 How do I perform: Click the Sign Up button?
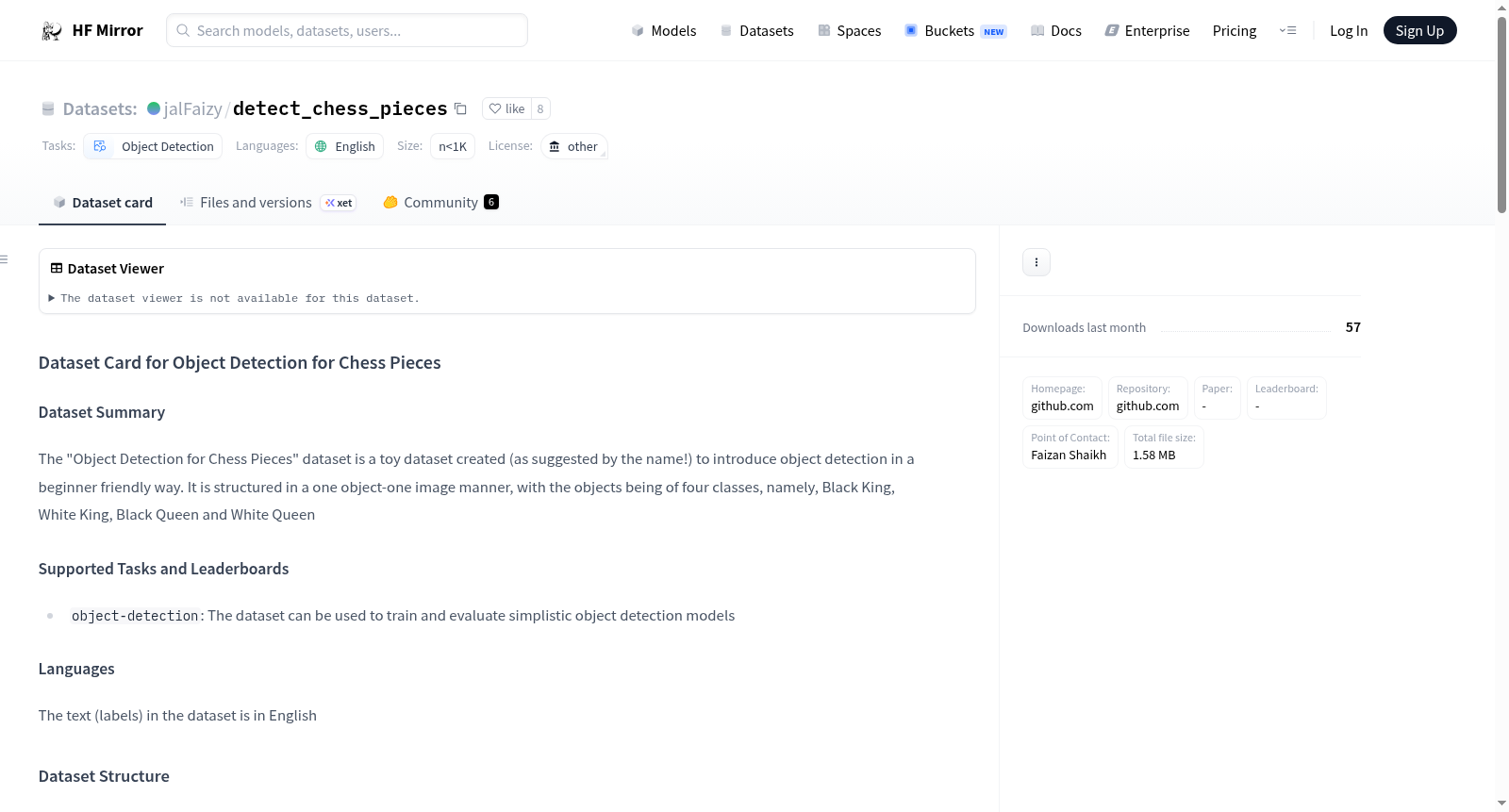pos(1419,31)
